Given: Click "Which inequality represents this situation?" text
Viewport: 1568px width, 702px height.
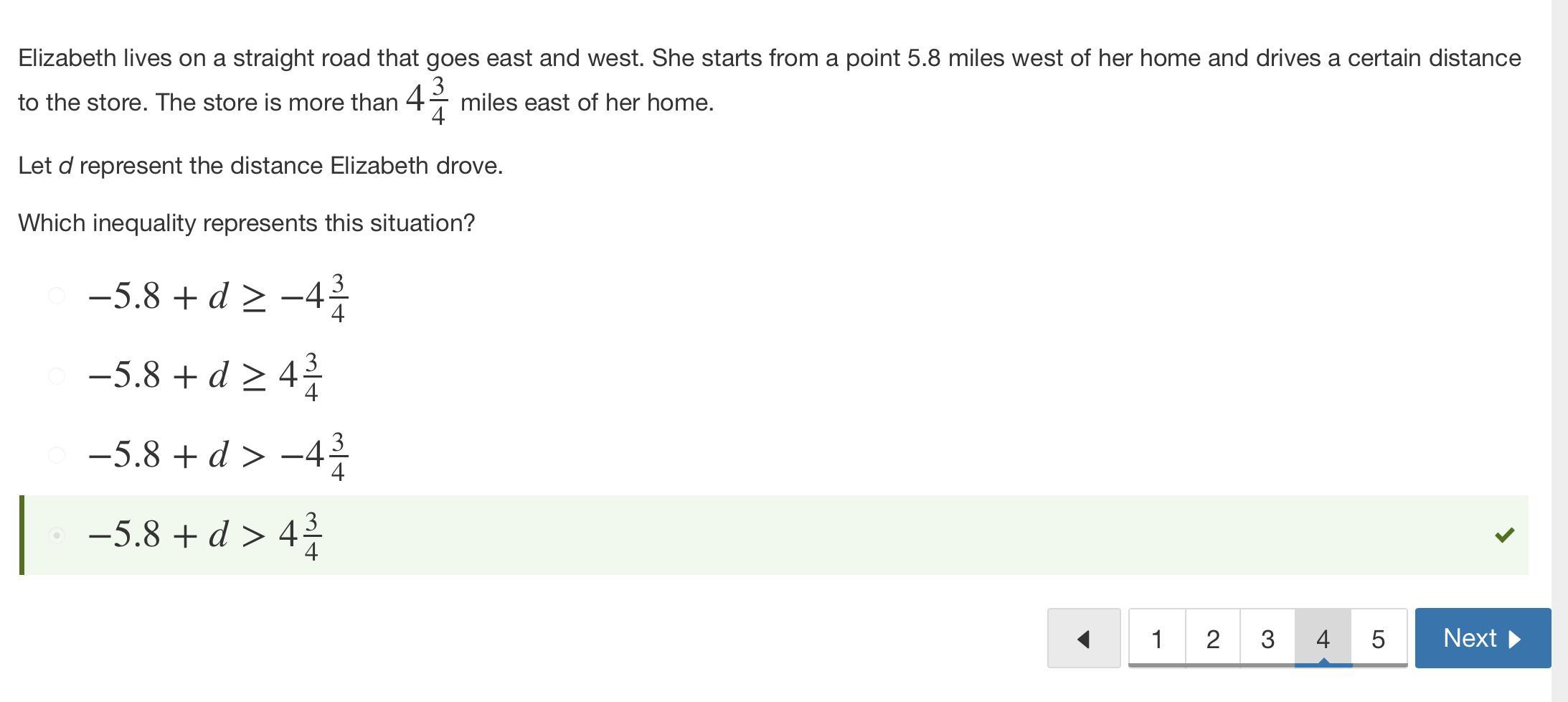Looking at the screenshot, I should tap(246, 223).
